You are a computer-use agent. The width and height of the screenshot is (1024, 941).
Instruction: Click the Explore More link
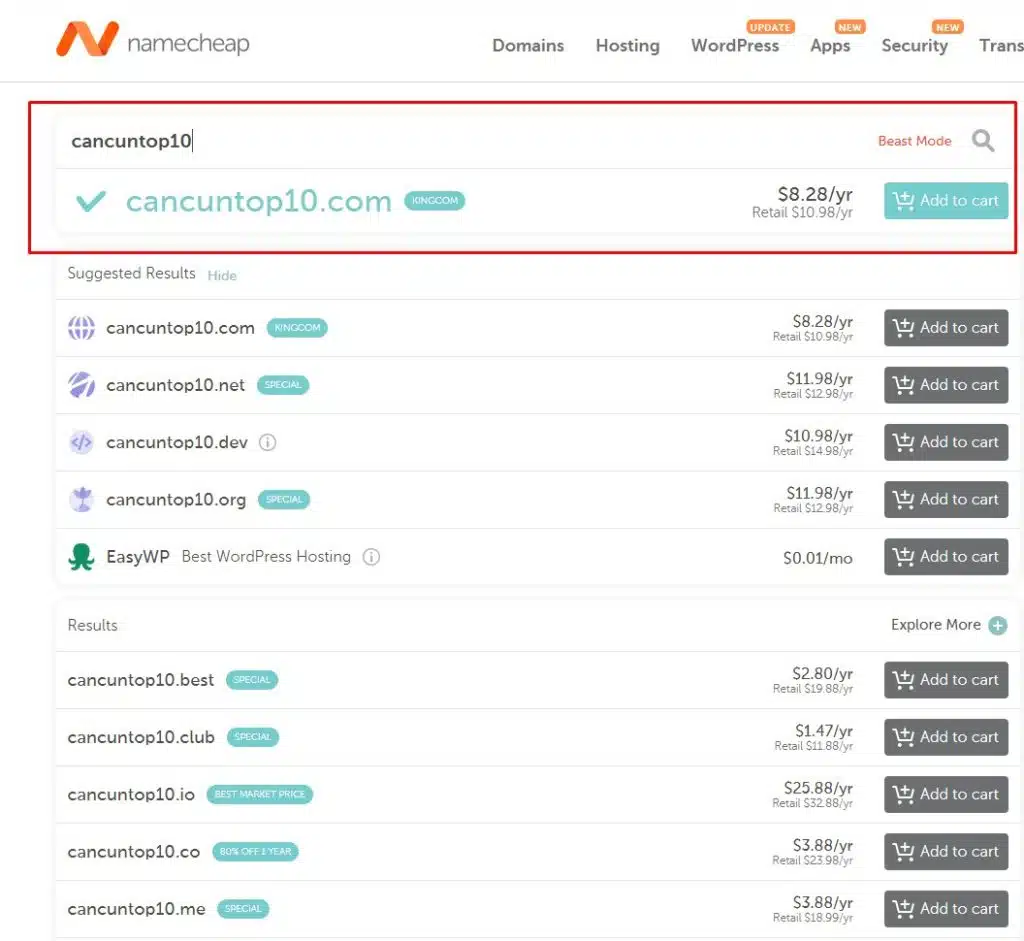coord(935,625)
